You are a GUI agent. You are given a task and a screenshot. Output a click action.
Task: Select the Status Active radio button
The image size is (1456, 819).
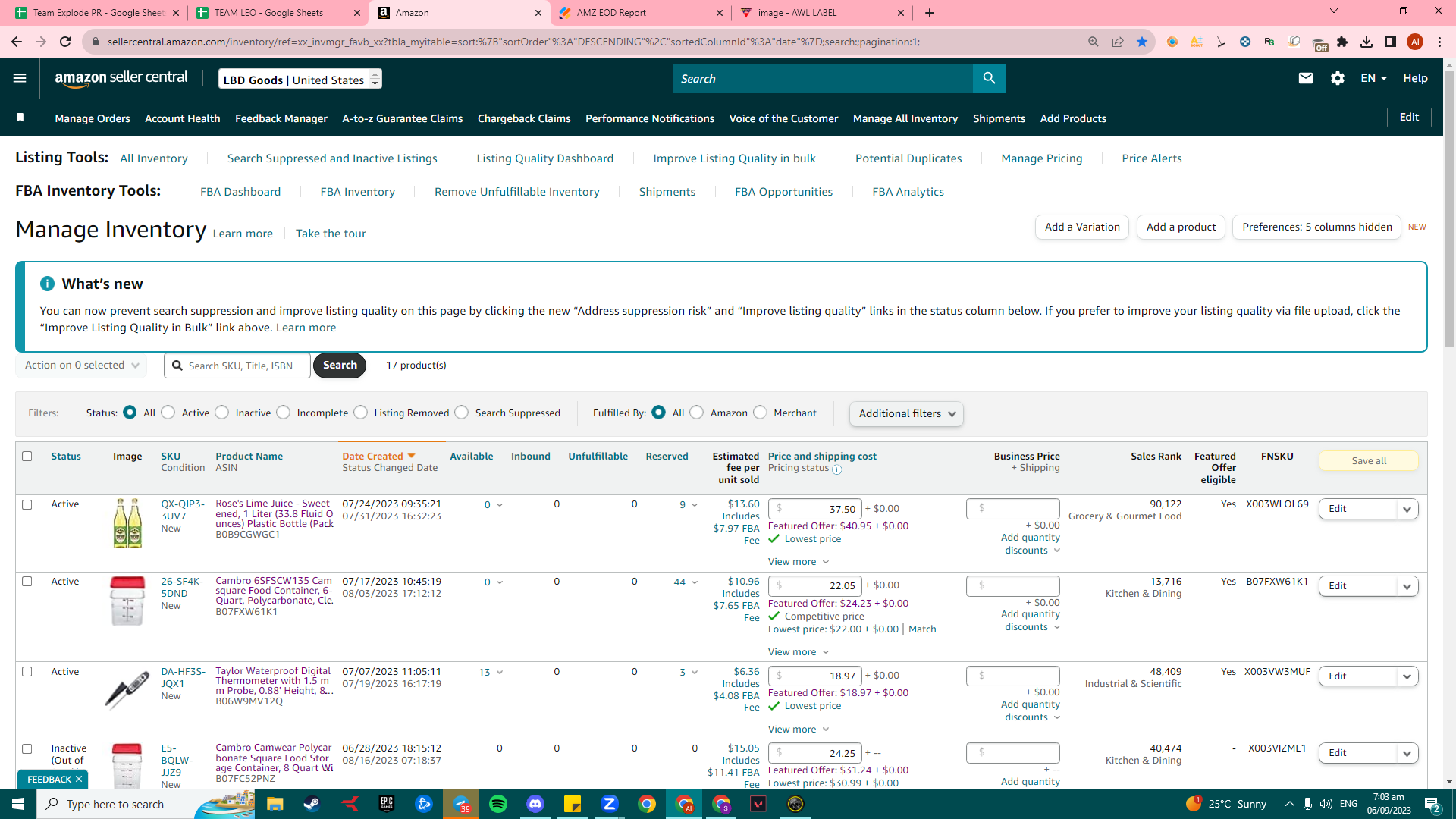[x=168, y=413]
